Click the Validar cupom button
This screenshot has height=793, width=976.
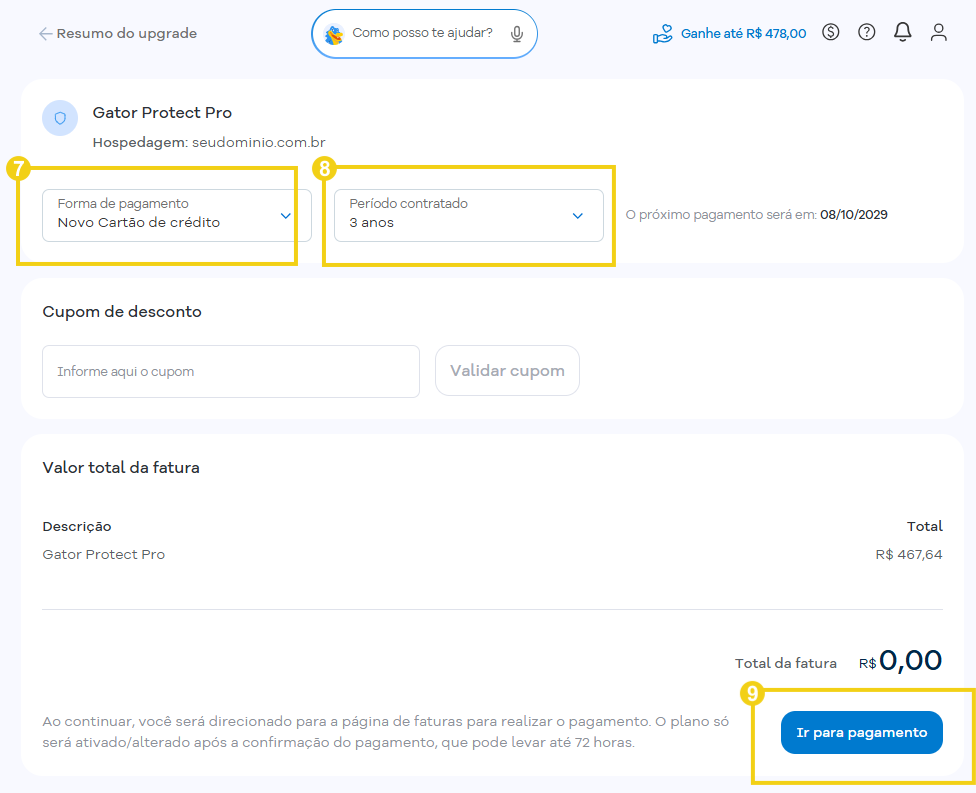click(x=507, y=371)
